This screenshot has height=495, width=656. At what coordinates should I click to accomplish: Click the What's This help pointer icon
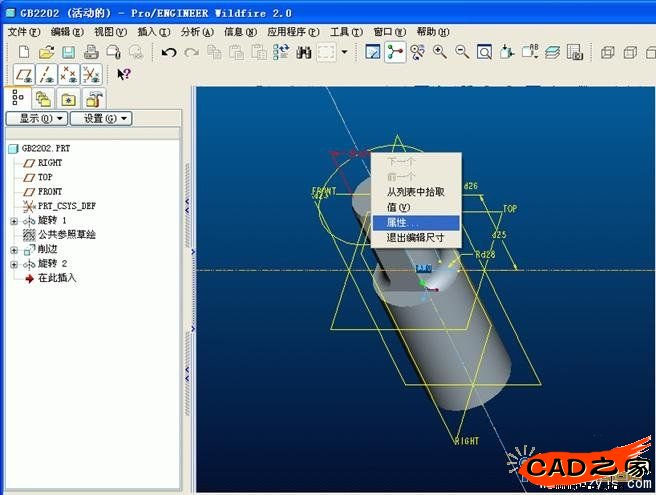pyautogui.click(x=124, y=75)
